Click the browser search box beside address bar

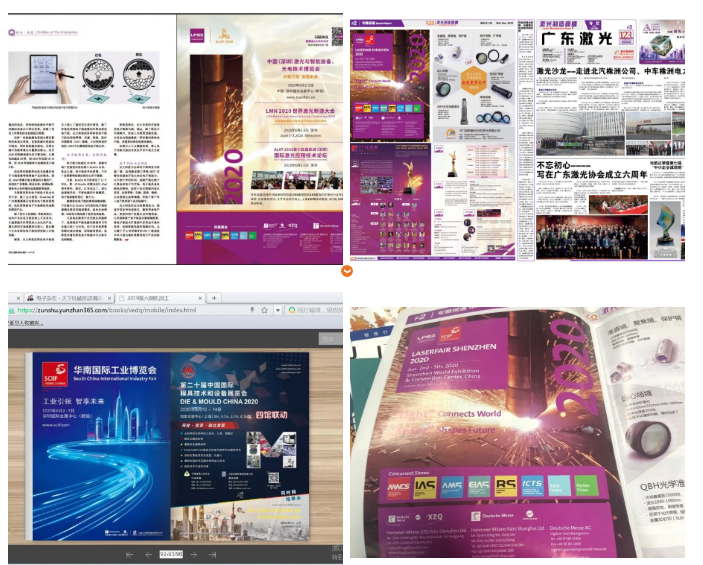click(315, 310)
